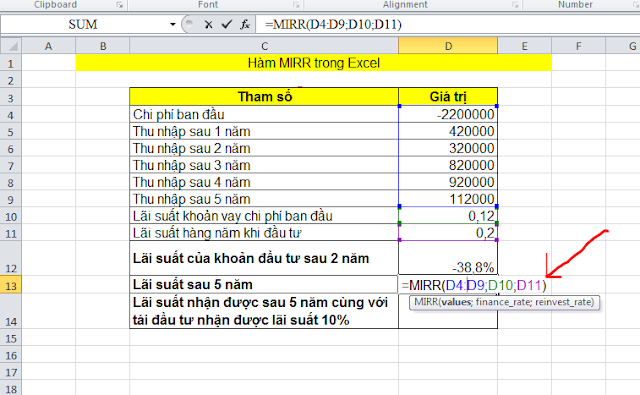Image resolution: width=640 pixels, height=395 pixels.
Task: Click 'finance_rate' in the MIRR tooltip
Action: tap(502, 302)
